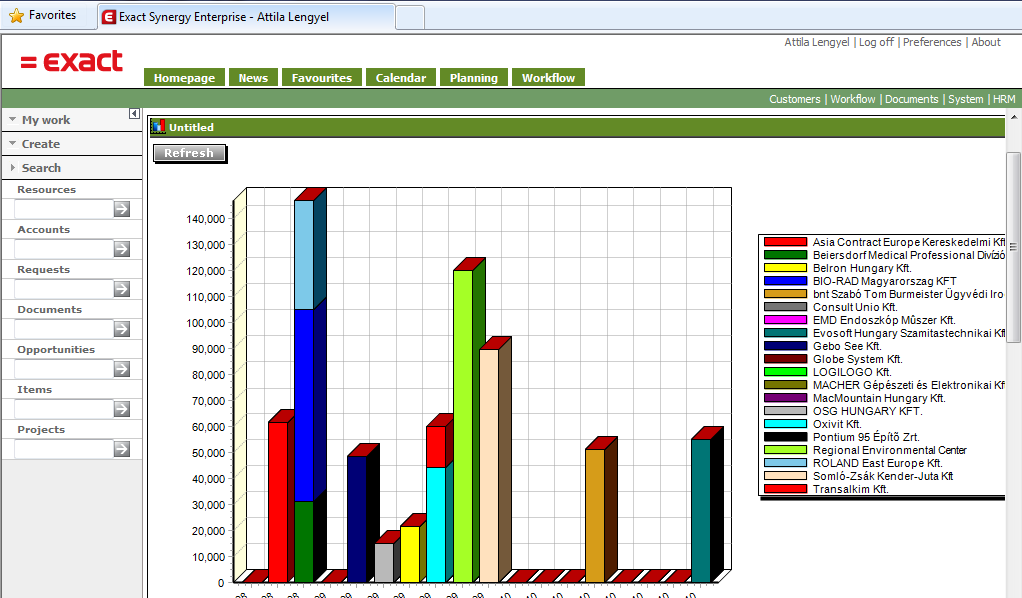This screenshot has height=598, width=1022.
Task: Click the LOGILOGO Kft. legend text
Action: click(x=852, y=372)
